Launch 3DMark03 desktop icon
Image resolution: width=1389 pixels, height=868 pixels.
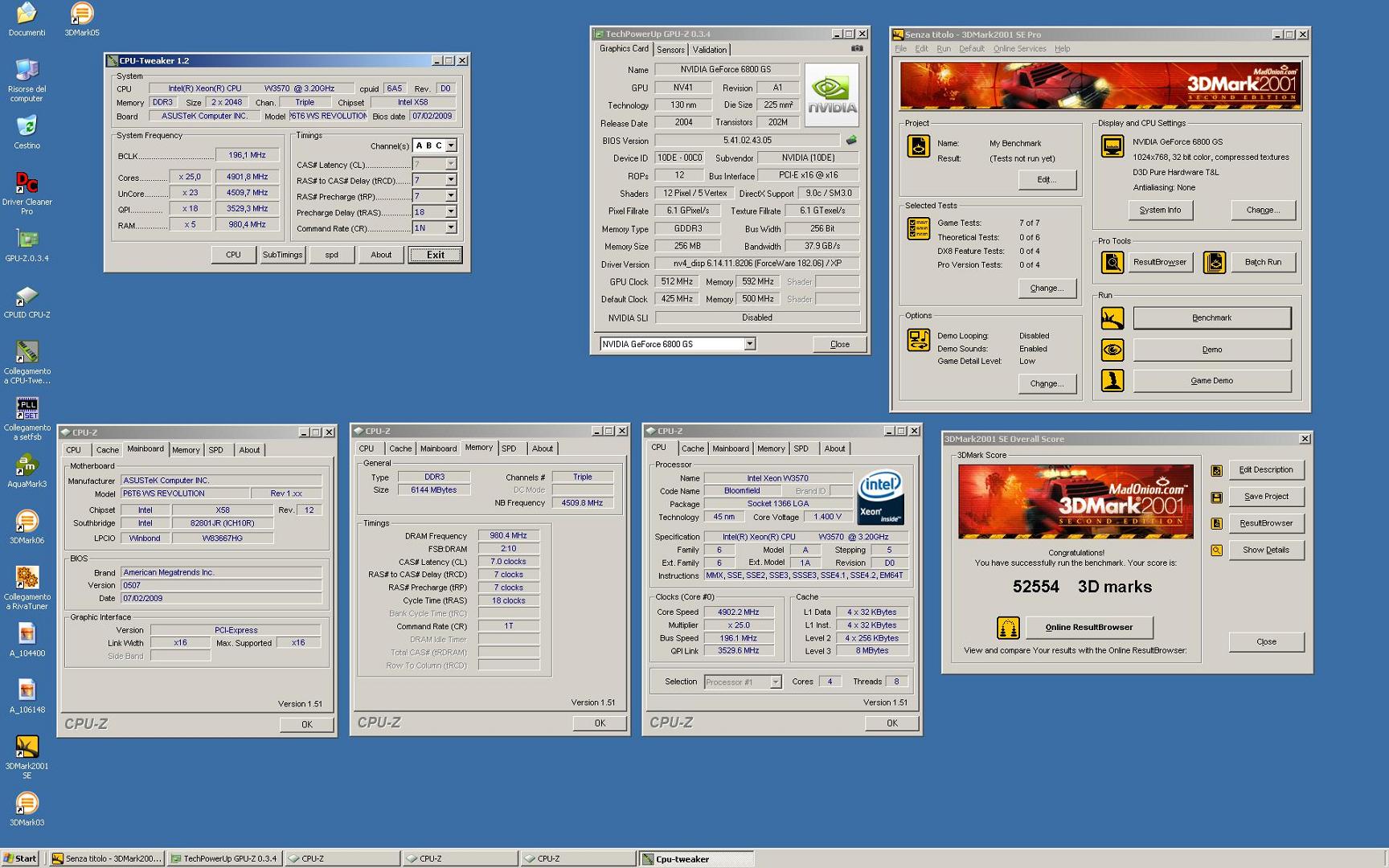click(x=27, y=809)
